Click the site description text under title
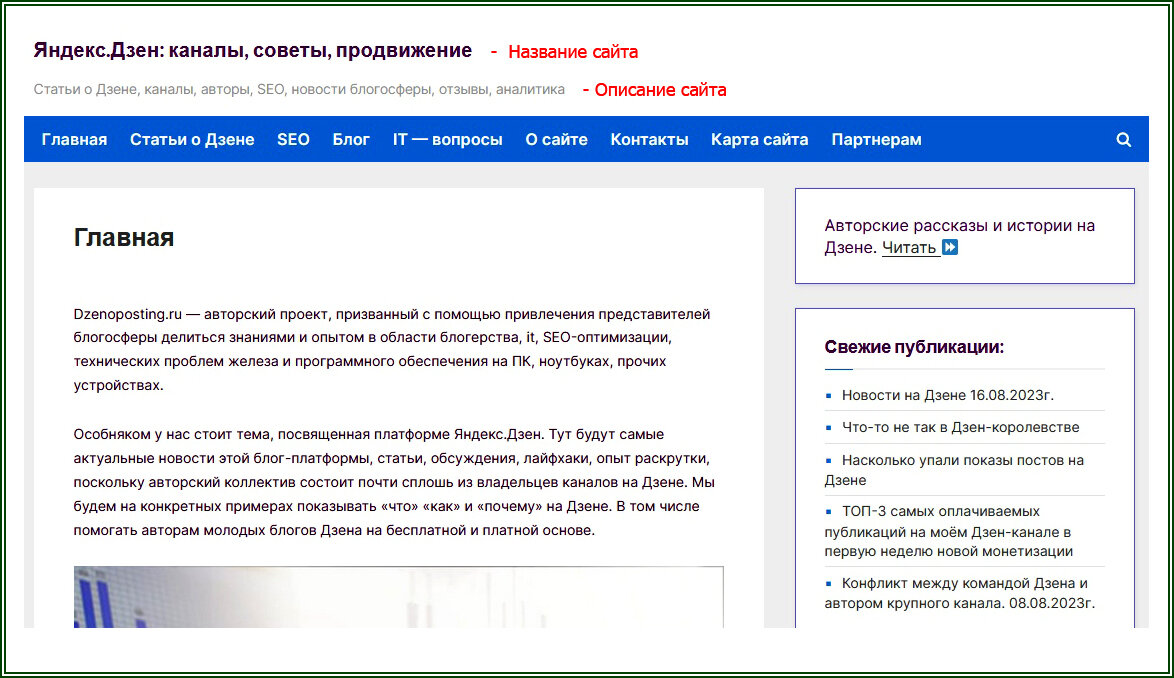Viewport: 1174px width, 678px height. pos(299,90)
